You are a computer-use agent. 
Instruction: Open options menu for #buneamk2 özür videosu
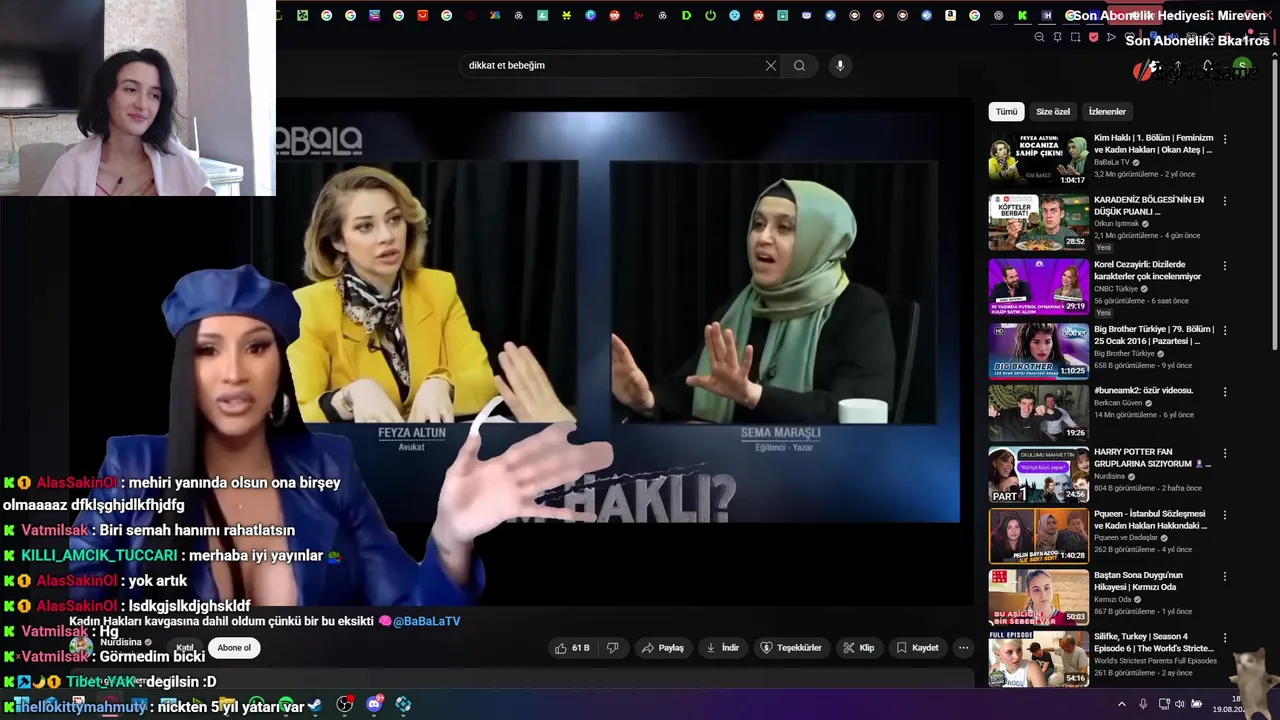click(1225, 392)
